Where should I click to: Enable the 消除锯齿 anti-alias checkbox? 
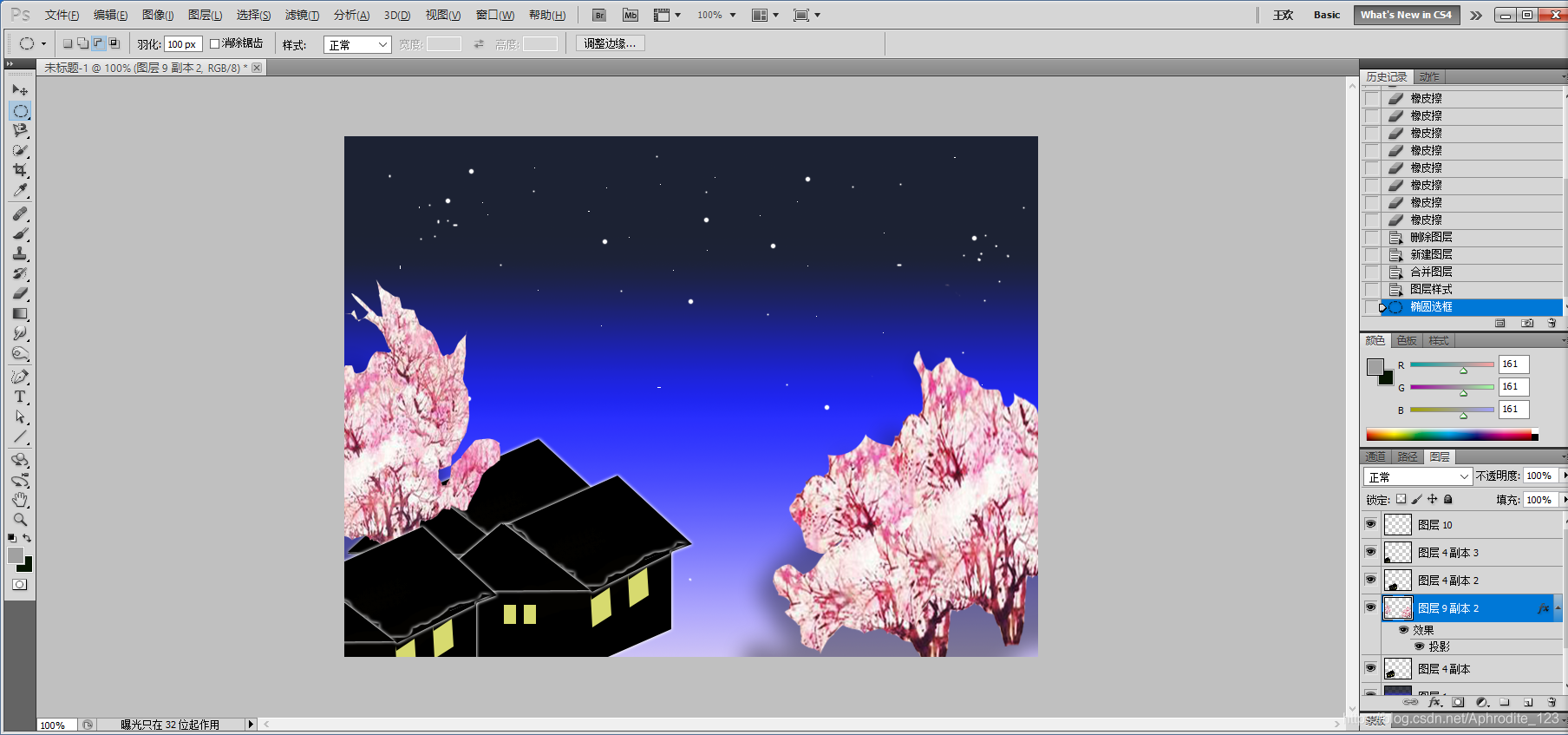click(x=214, y=43)
